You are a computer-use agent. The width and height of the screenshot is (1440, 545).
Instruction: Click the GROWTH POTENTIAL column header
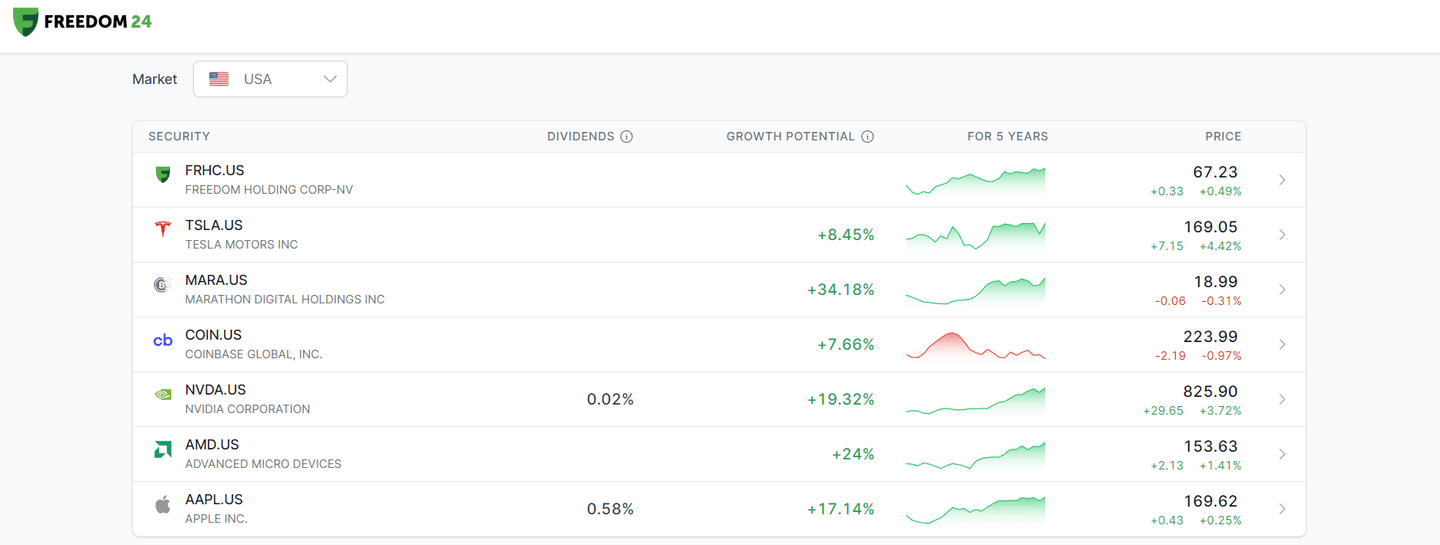coord(791,136)
